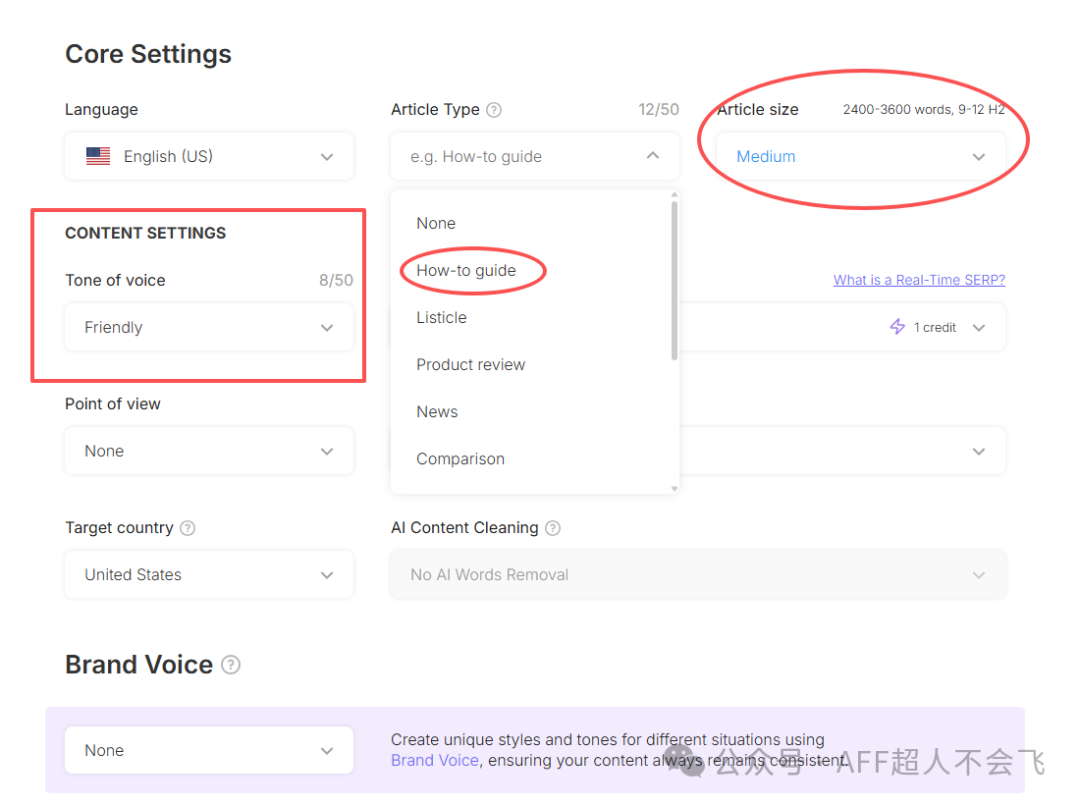Click the lightning bolt credit icon
Screen dimensions: 1080x805
tap(897, 327)
